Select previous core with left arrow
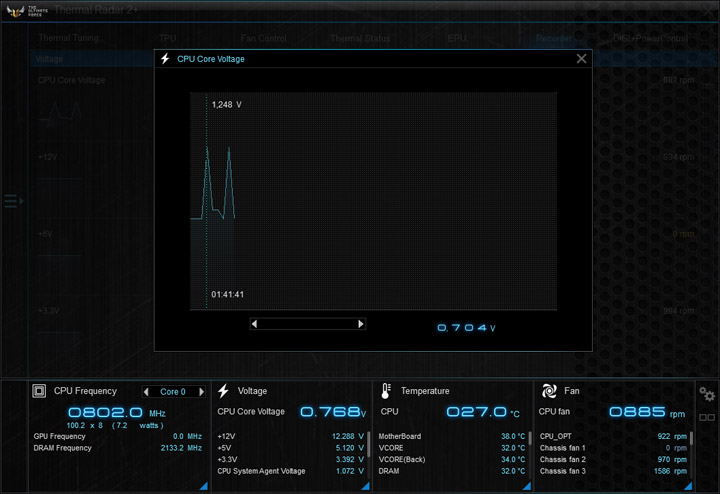Viewport: 720px width, 494px height. coord(147,392)
